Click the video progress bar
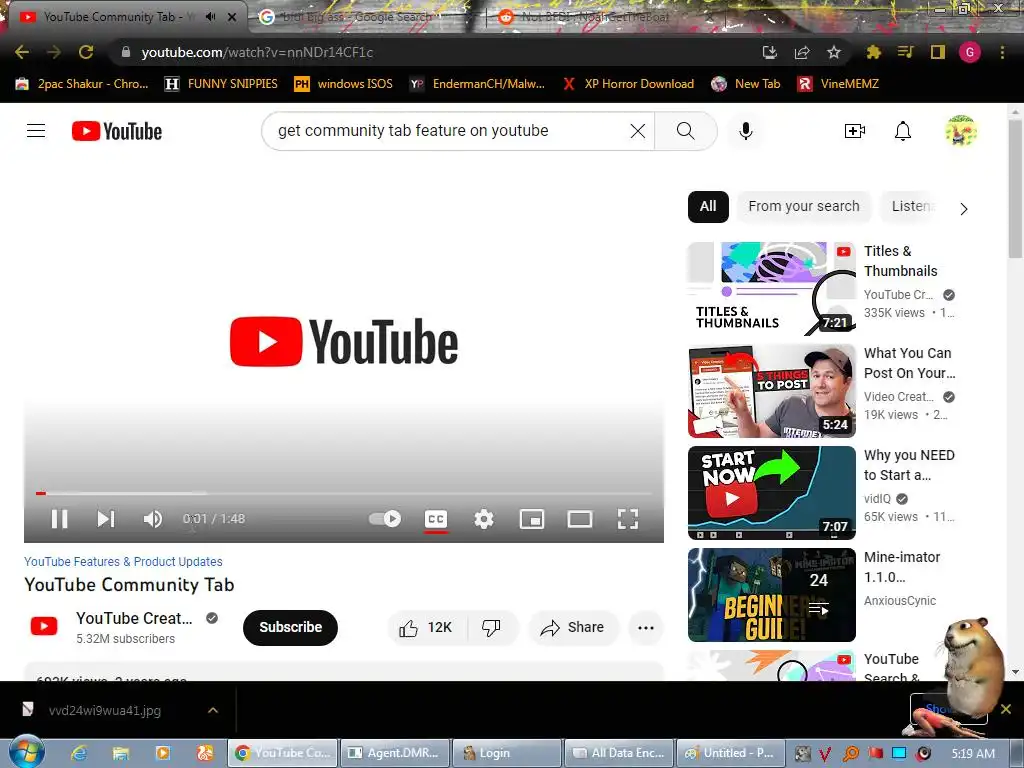The image size is (1024, 768). tap(344, 493)
